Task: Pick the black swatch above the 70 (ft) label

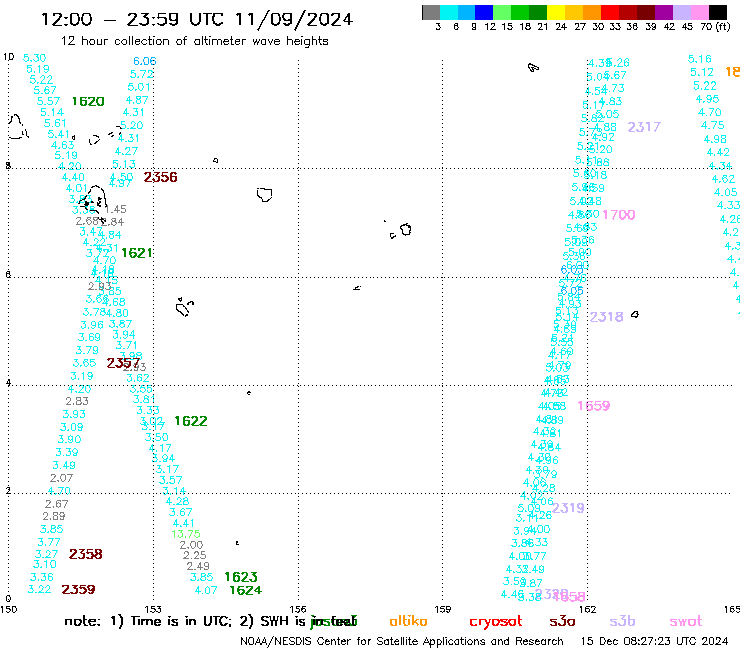Action: coord(718,12)
